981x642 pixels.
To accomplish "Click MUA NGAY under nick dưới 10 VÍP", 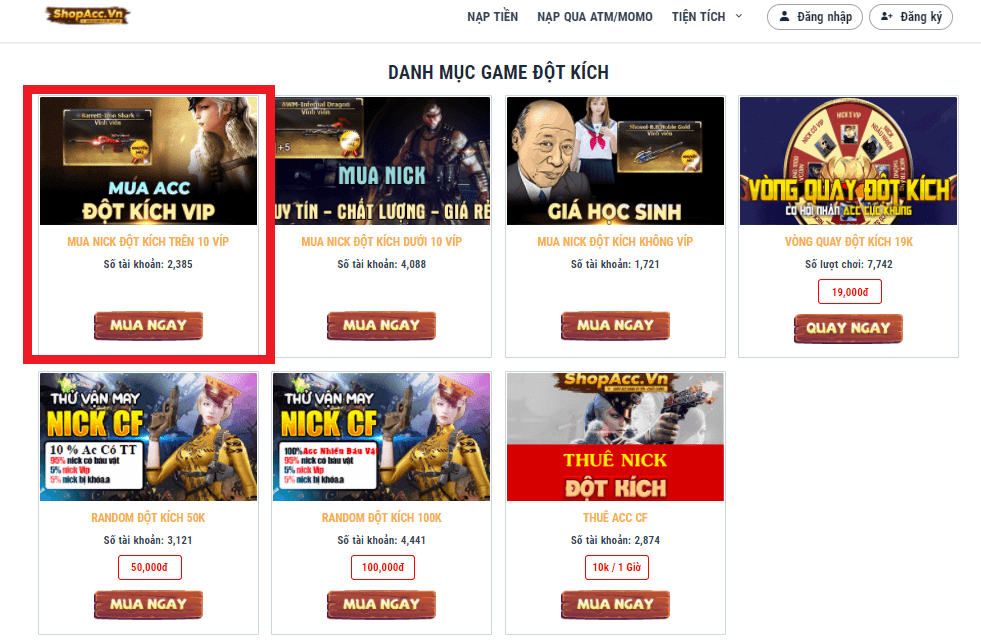I will pos(381,325).
